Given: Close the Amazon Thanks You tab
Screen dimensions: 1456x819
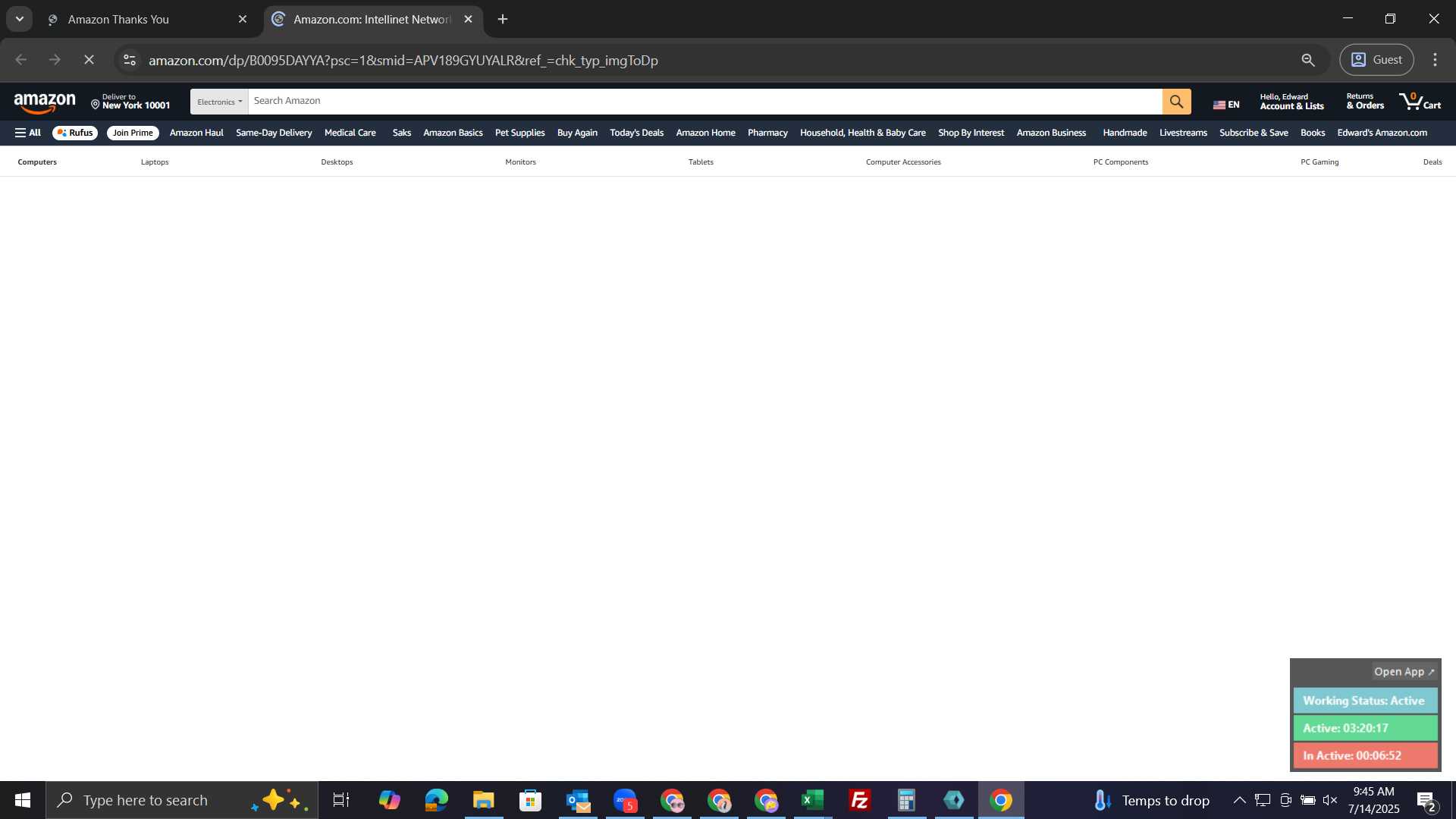Looking at the screenshot, I should (243, 20).
